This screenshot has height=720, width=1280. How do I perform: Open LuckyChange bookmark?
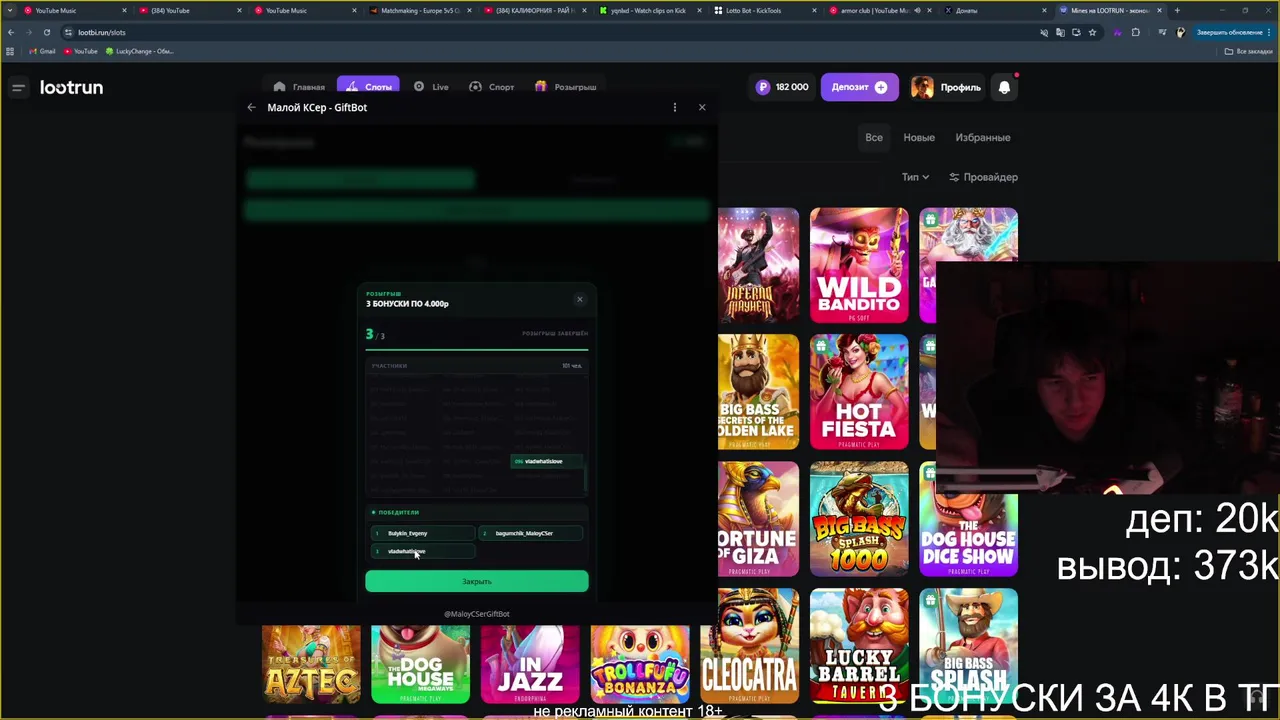point(140,51)
